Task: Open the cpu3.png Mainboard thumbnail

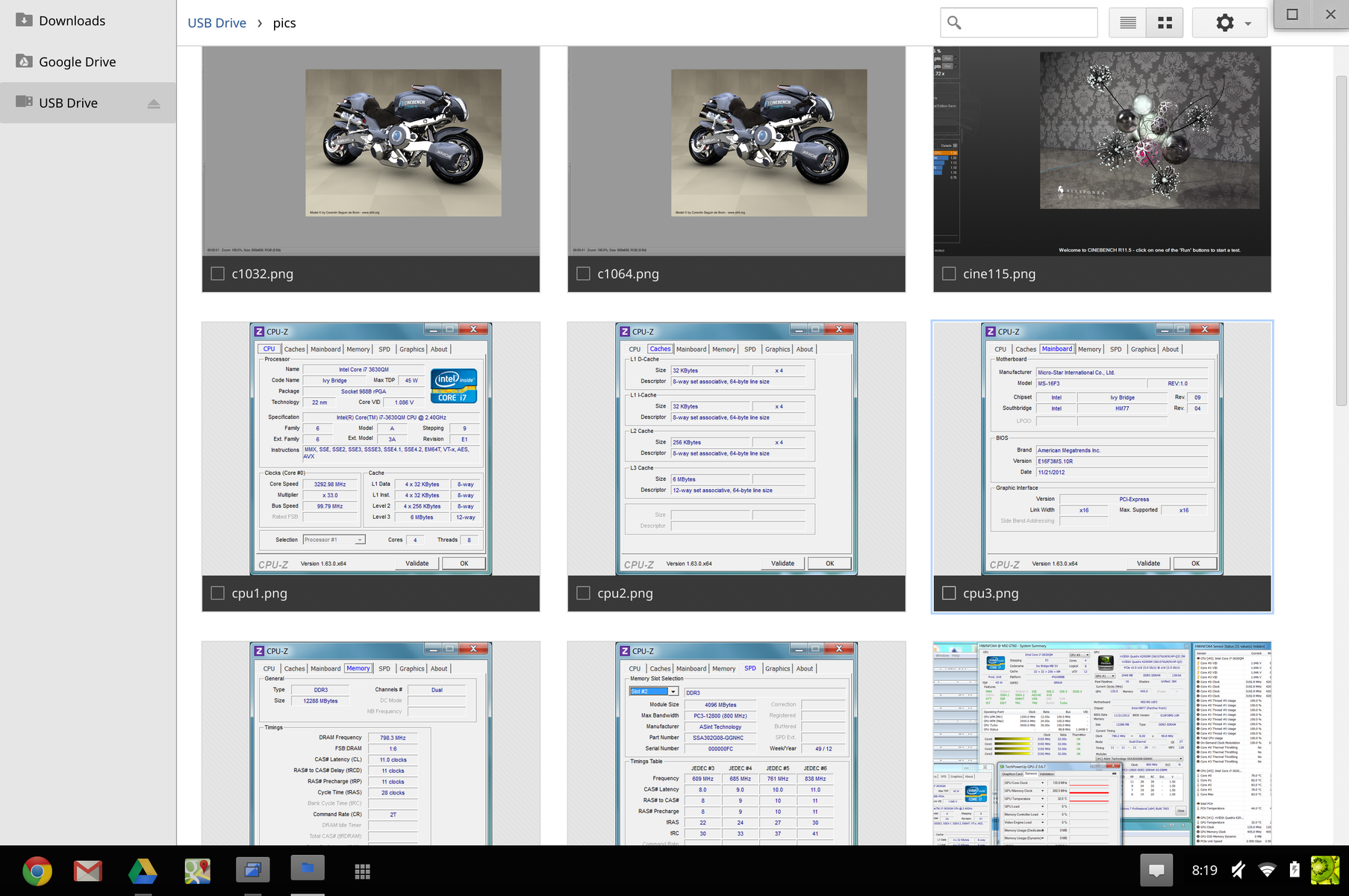Action: click(x=1102, y=449)
